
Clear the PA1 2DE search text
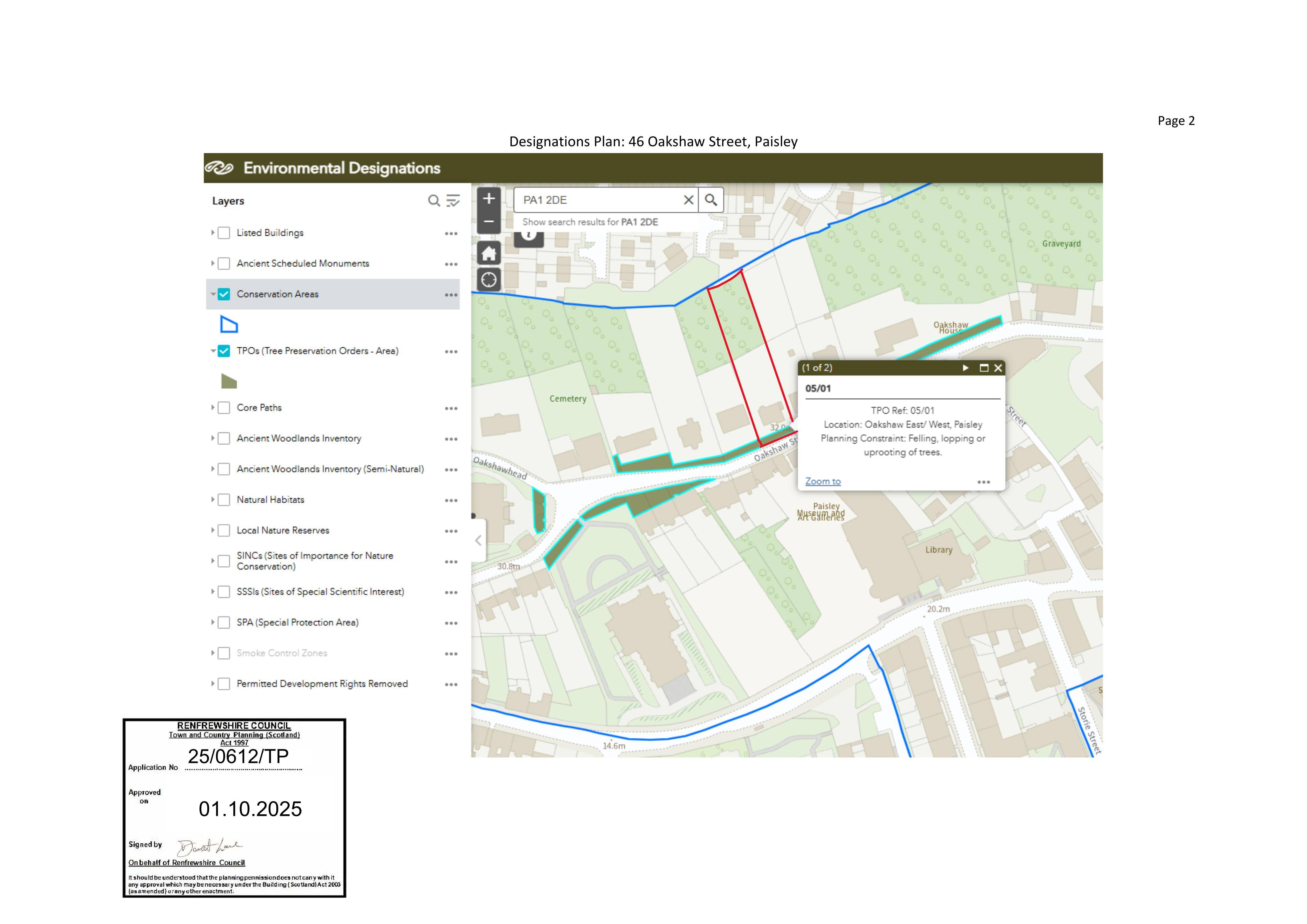point(688,200)
